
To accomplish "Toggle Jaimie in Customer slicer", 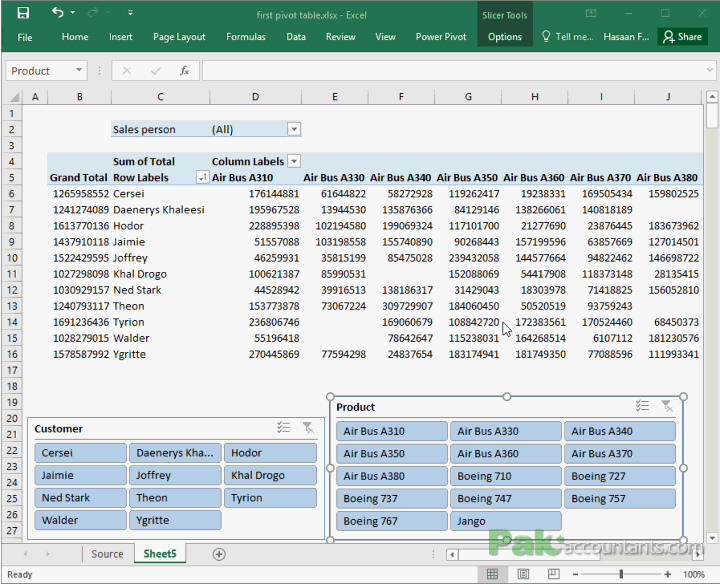I will pos(80,476).
